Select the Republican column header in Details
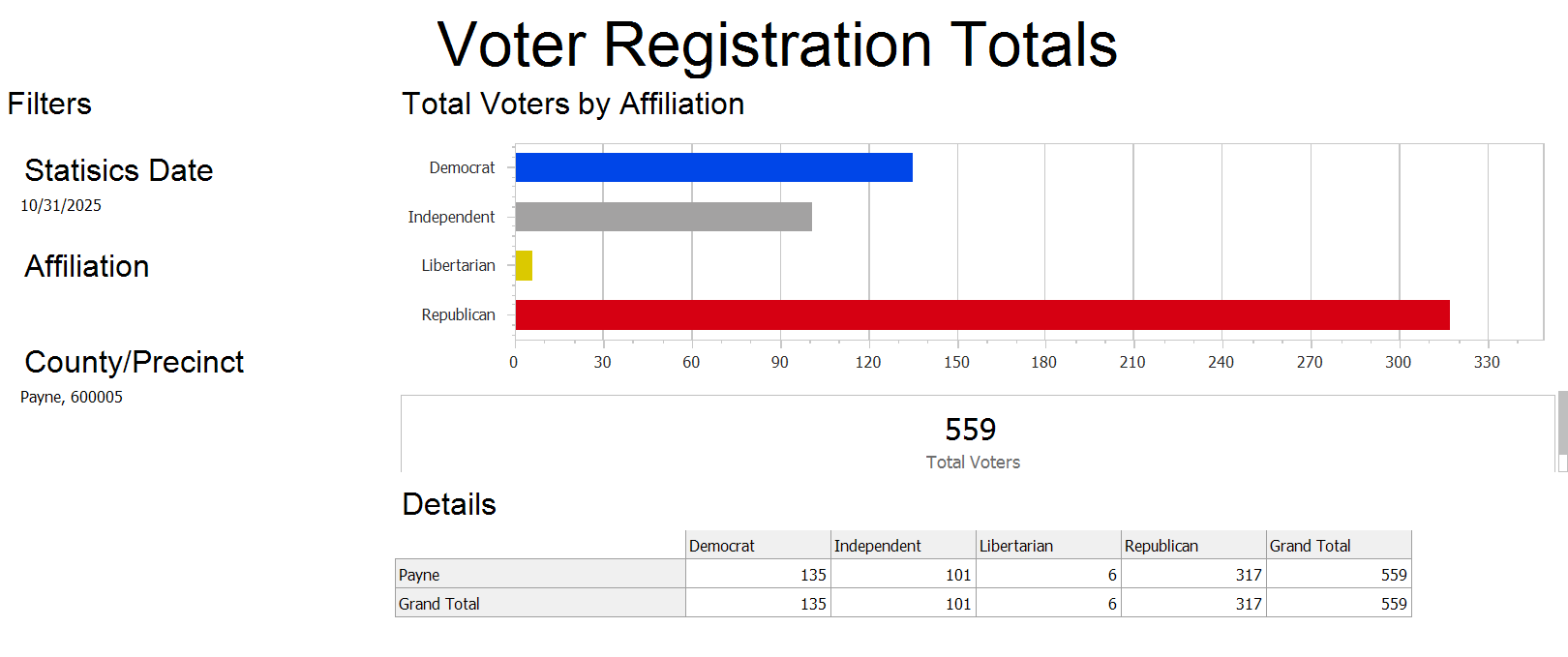Screen dimensions: 1568x657 (x=1192, y=546)
